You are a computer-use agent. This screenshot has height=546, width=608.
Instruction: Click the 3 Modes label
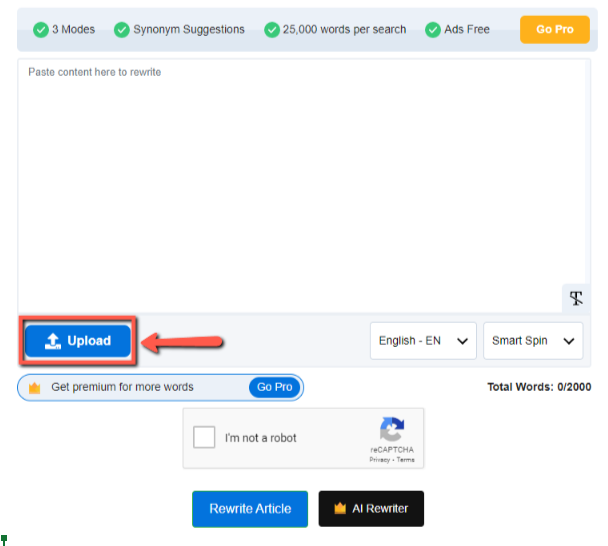click(x=74, y=29)
